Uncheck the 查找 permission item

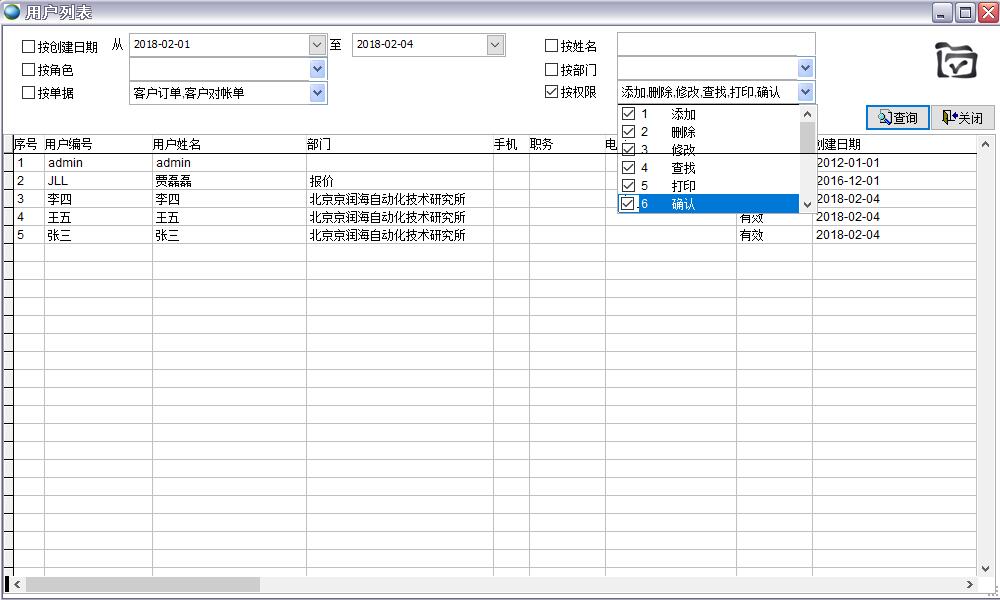[x=629, y=168]
